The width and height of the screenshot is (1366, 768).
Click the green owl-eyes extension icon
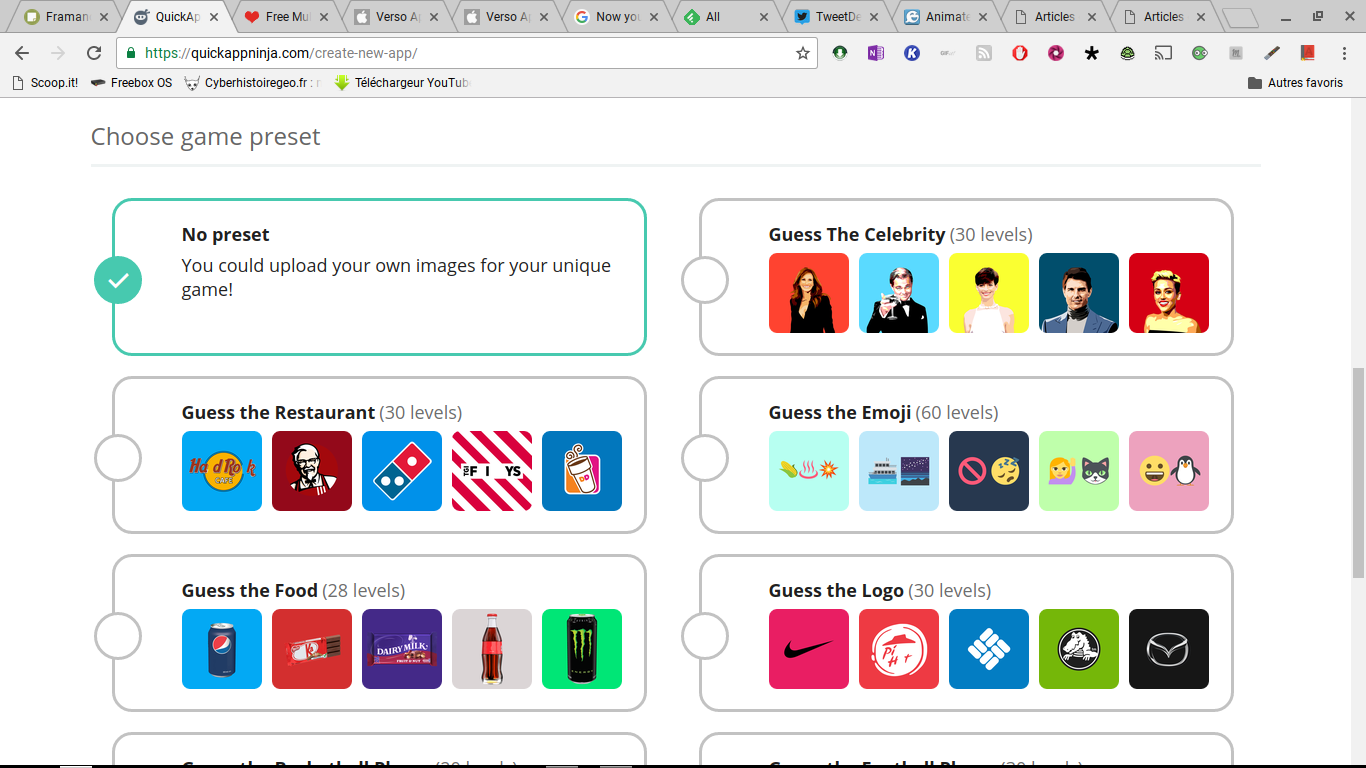1200,53
